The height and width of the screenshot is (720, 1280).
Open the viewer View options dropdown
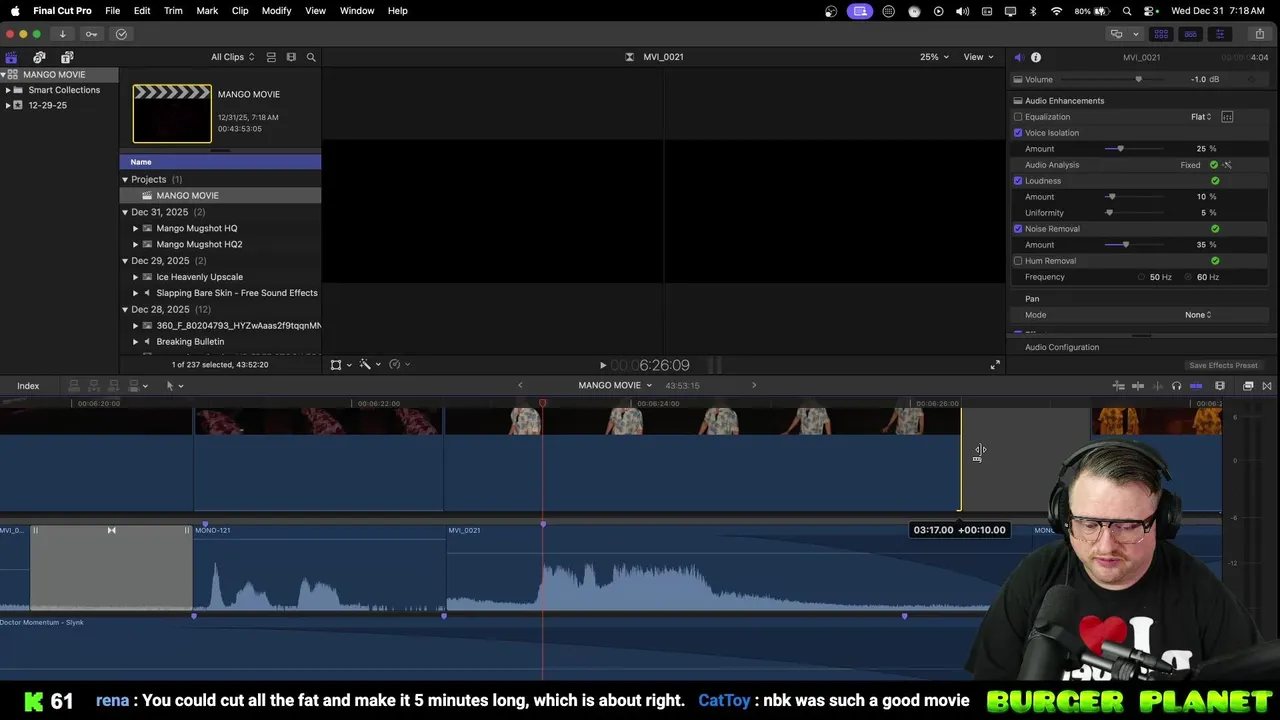pos(978,57)
